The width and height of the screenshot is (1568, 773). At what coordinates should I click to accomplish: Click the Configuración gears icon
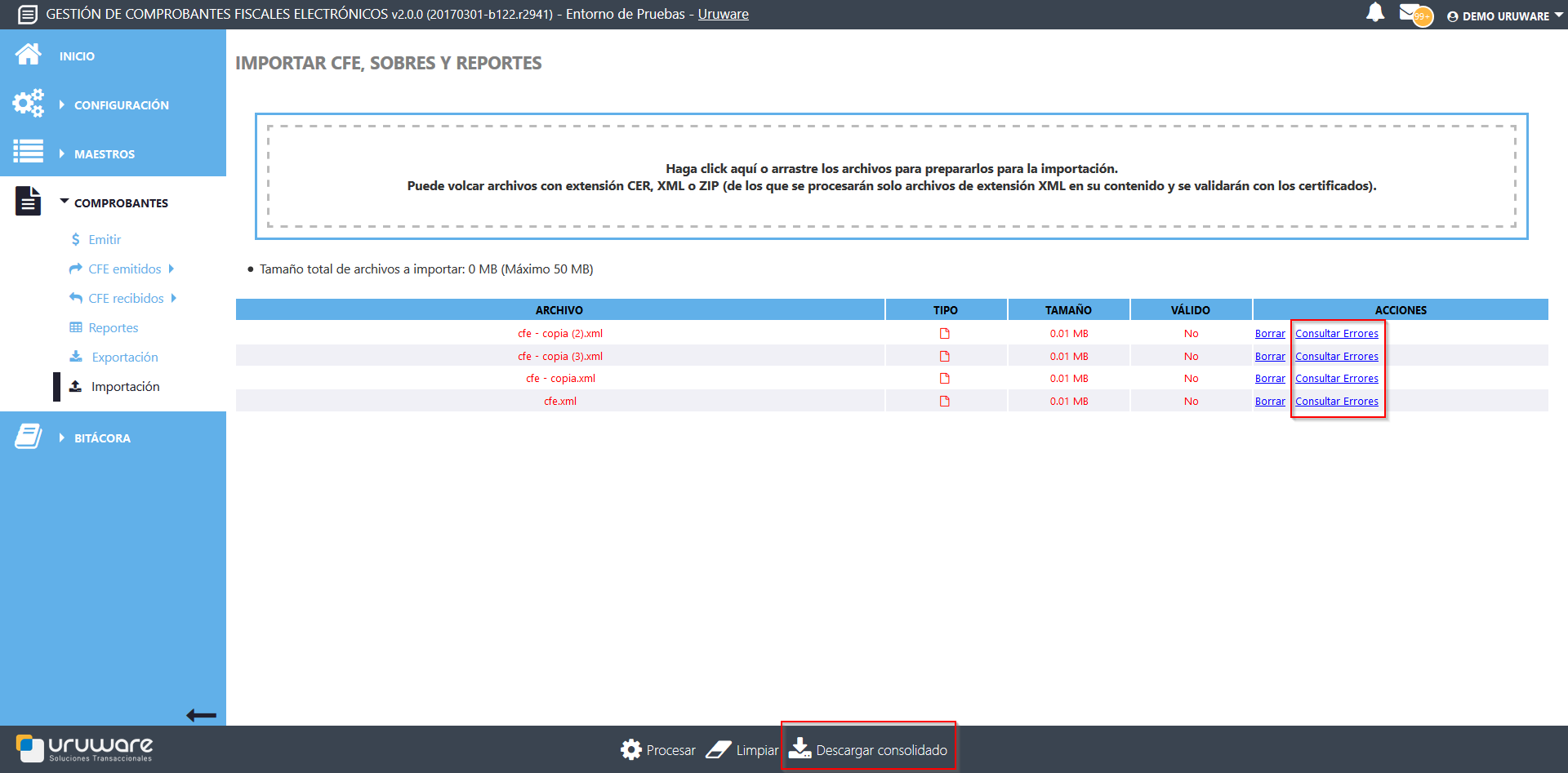(28, 104)
